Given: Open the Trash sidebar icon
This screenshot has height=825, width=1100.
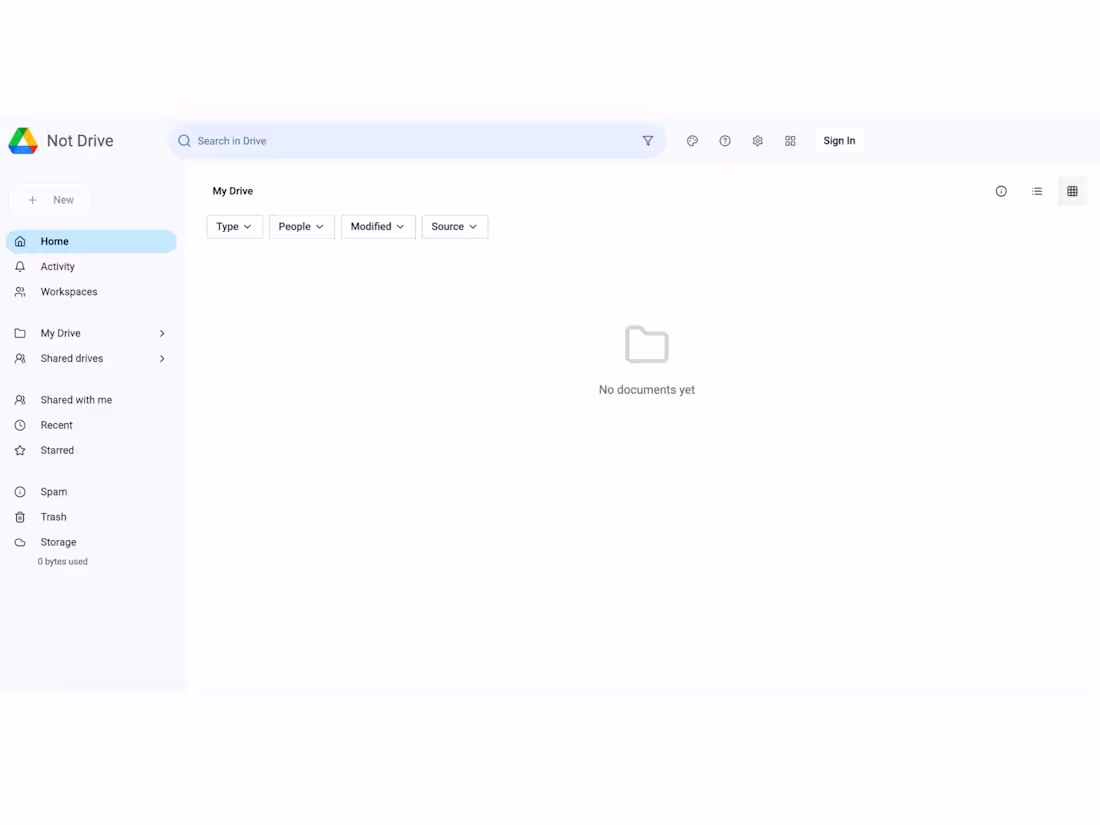Looking at the screenshot, I should click(x=53, y=516).
